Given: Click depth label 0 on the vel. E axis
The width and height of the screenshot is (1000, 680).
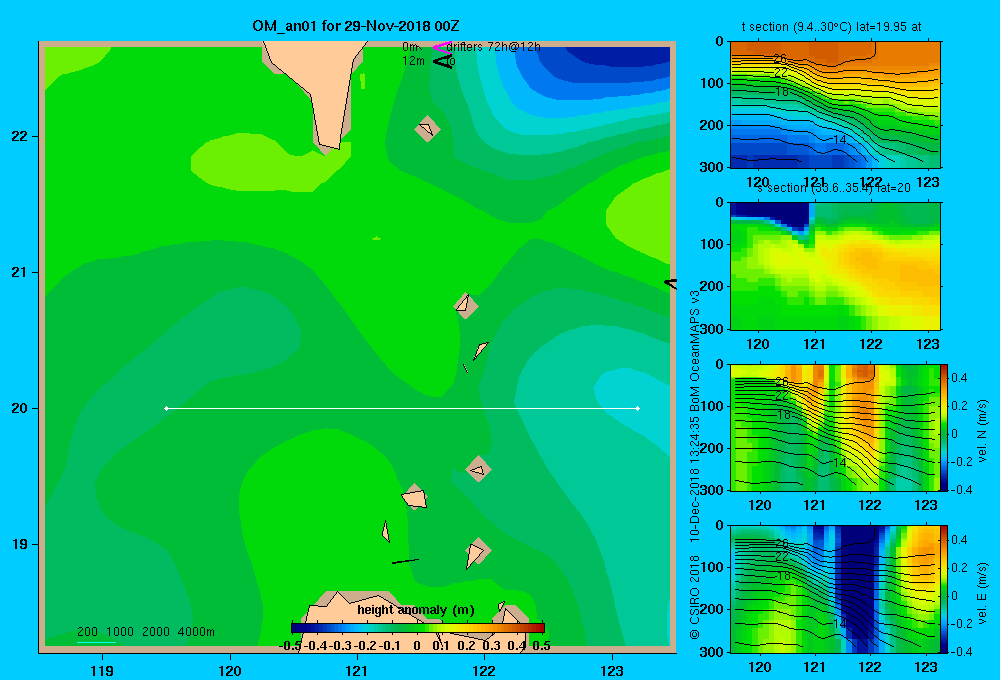Looking at the screenshot, I should (x=719, y=526).
